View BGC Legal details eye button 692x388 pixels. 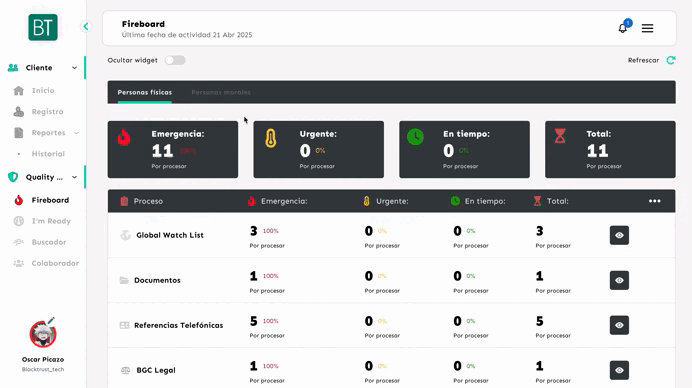coord(619,370)
